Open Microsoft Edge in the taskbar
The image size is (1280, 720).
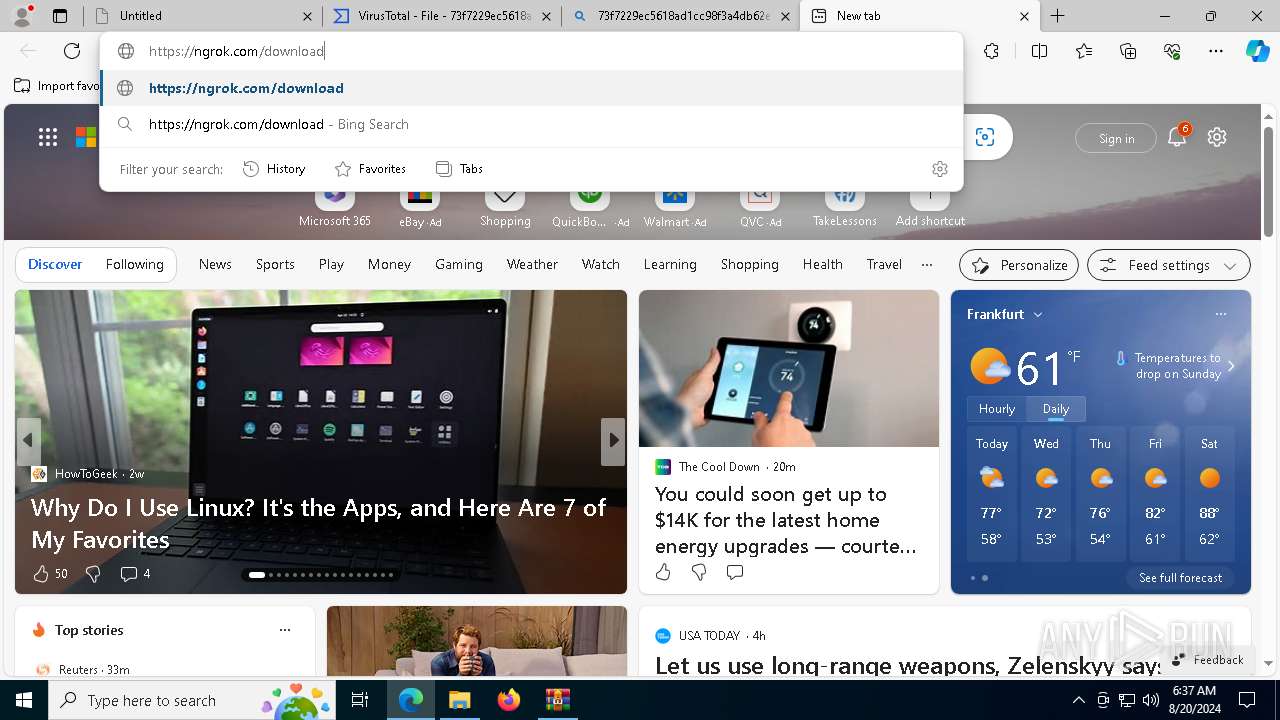411,700
